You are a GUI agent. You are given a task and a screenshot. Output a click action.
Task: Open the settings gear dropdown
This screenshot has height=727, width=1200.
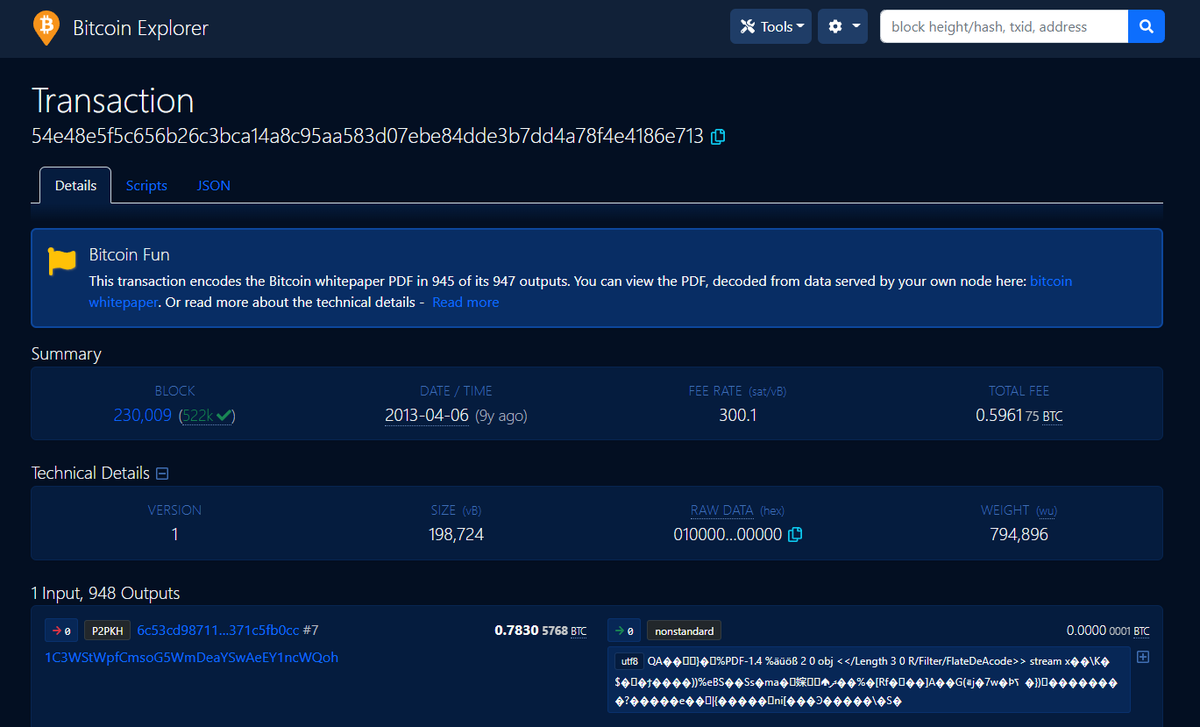[842, 27]
